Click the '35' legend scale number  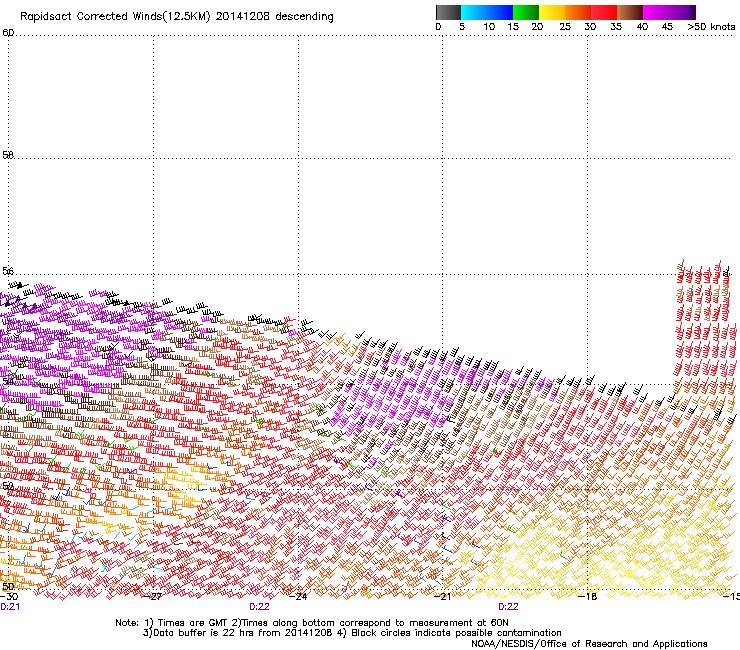click(x=616, y=26)
